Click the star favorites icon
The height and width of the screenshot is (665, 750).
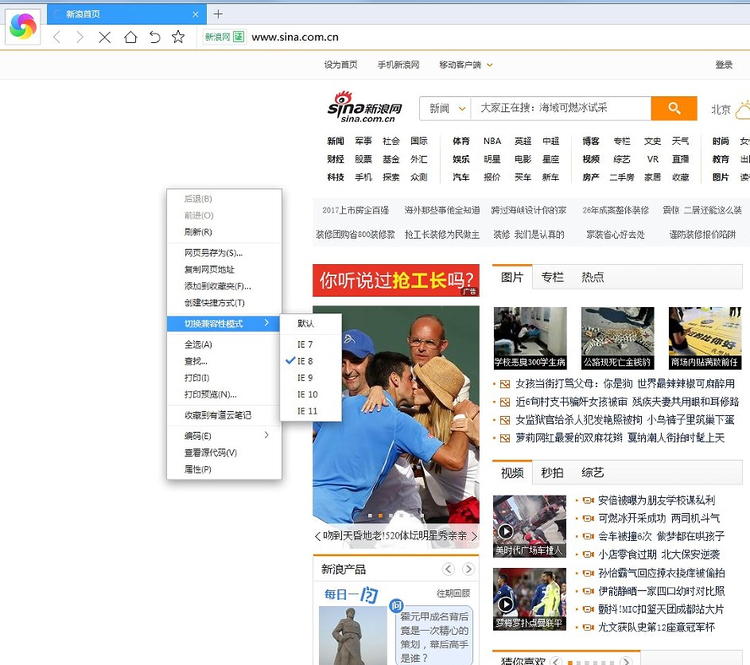pos(178,37)
